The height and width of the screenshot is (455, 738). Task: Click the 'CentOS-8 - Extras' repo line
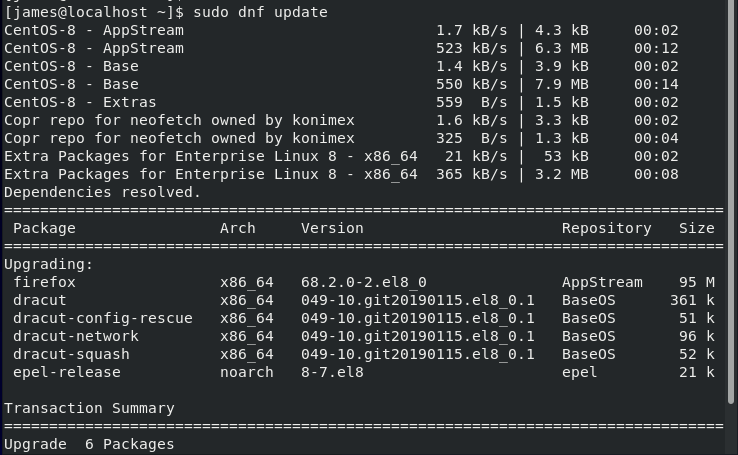[x=80, y=102]
